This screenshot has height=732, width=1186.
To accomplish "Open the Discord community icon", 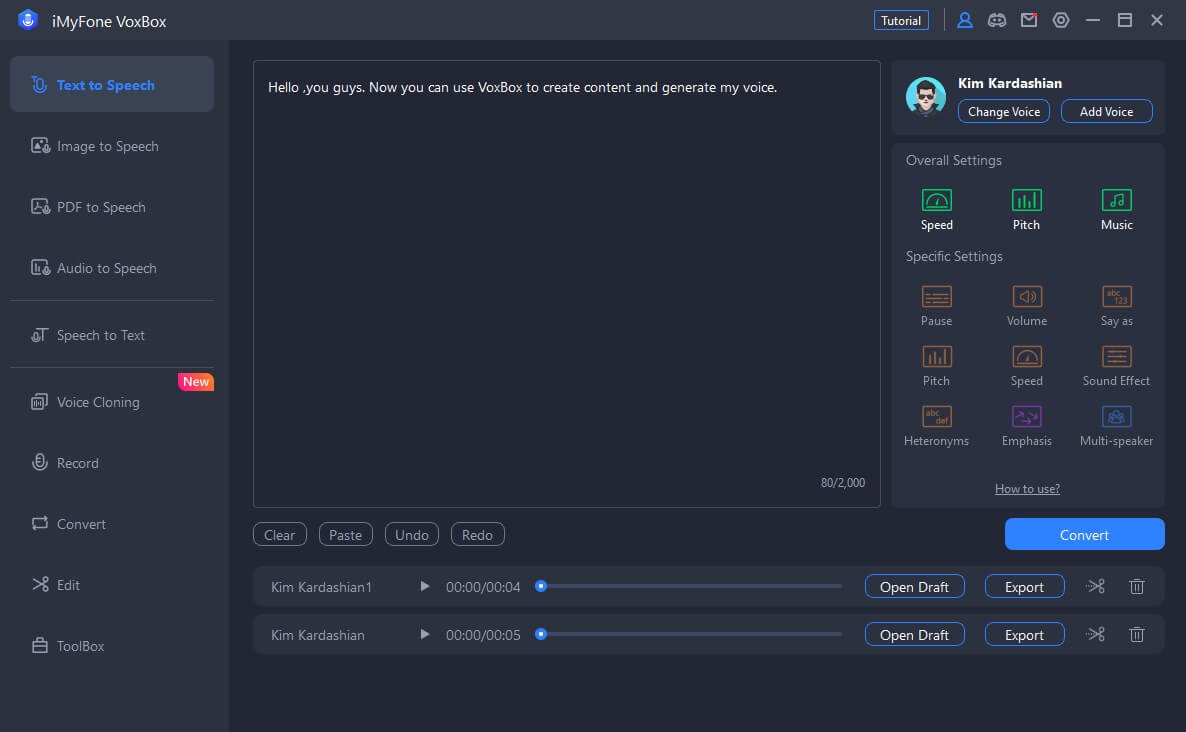I will tap(997, 20).
